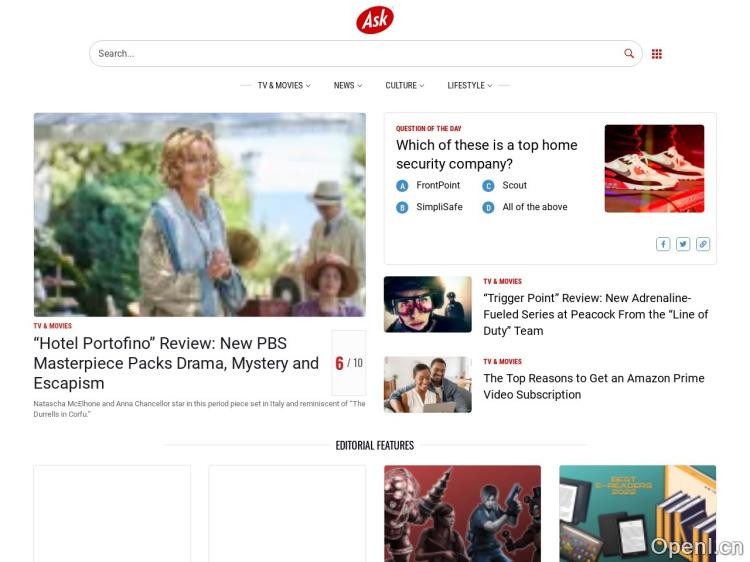Select answer B SimpliSafe
The image size is (750, 562).
(430, 207)
